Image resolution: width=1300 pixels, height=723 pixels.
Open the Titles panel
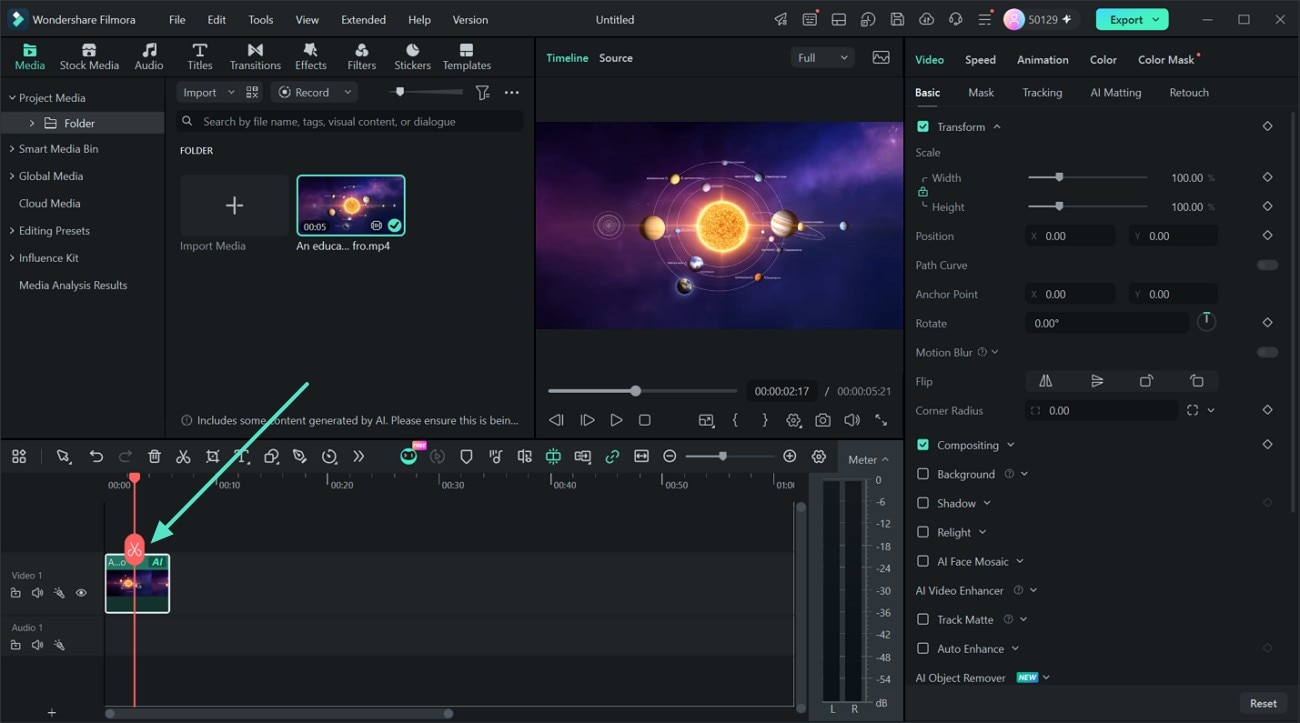tap(200, 57)
